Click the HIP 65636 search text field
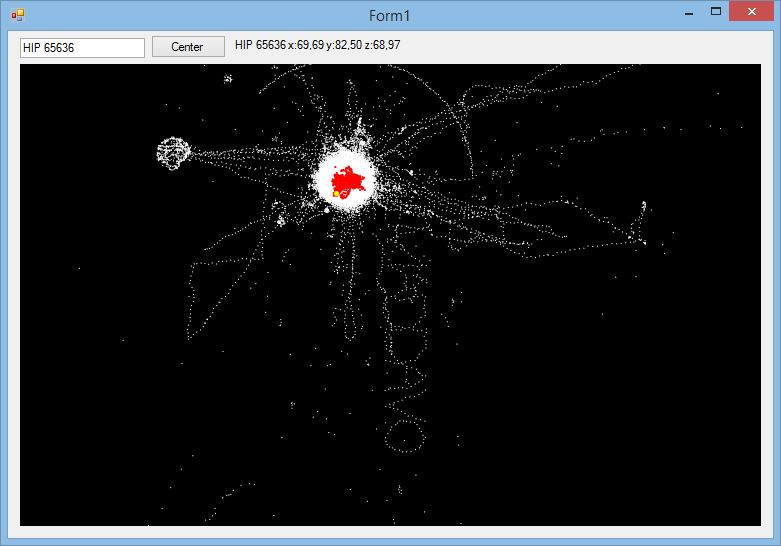781x546 pixels. coord(82,48)
